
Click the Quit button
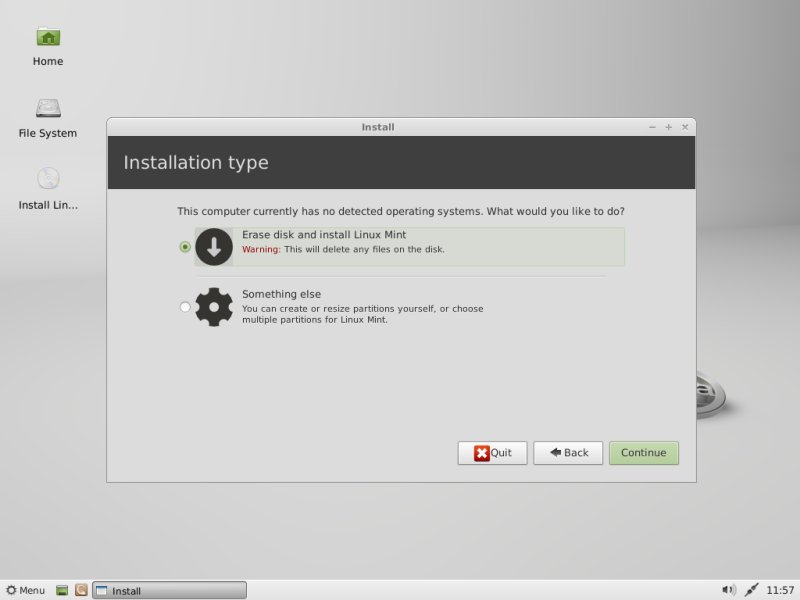[492, 453]
